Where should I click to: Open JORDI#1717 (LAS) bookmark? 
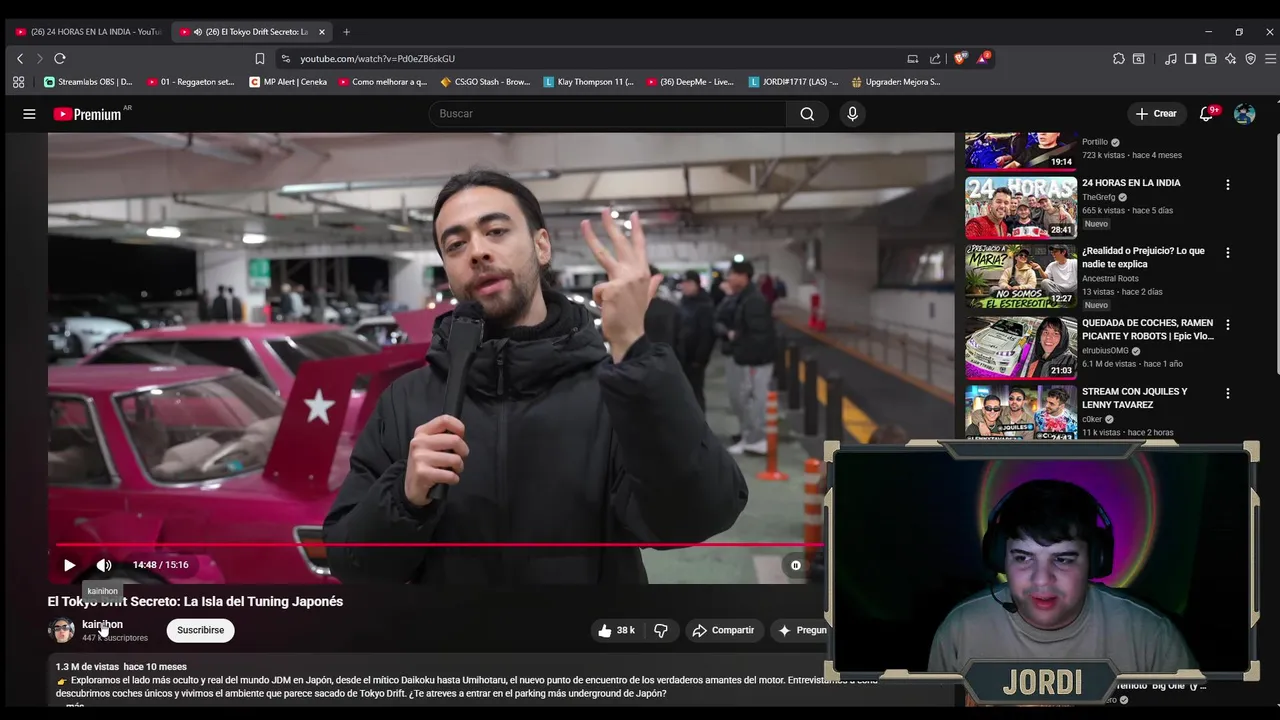[x=793, y=82]
